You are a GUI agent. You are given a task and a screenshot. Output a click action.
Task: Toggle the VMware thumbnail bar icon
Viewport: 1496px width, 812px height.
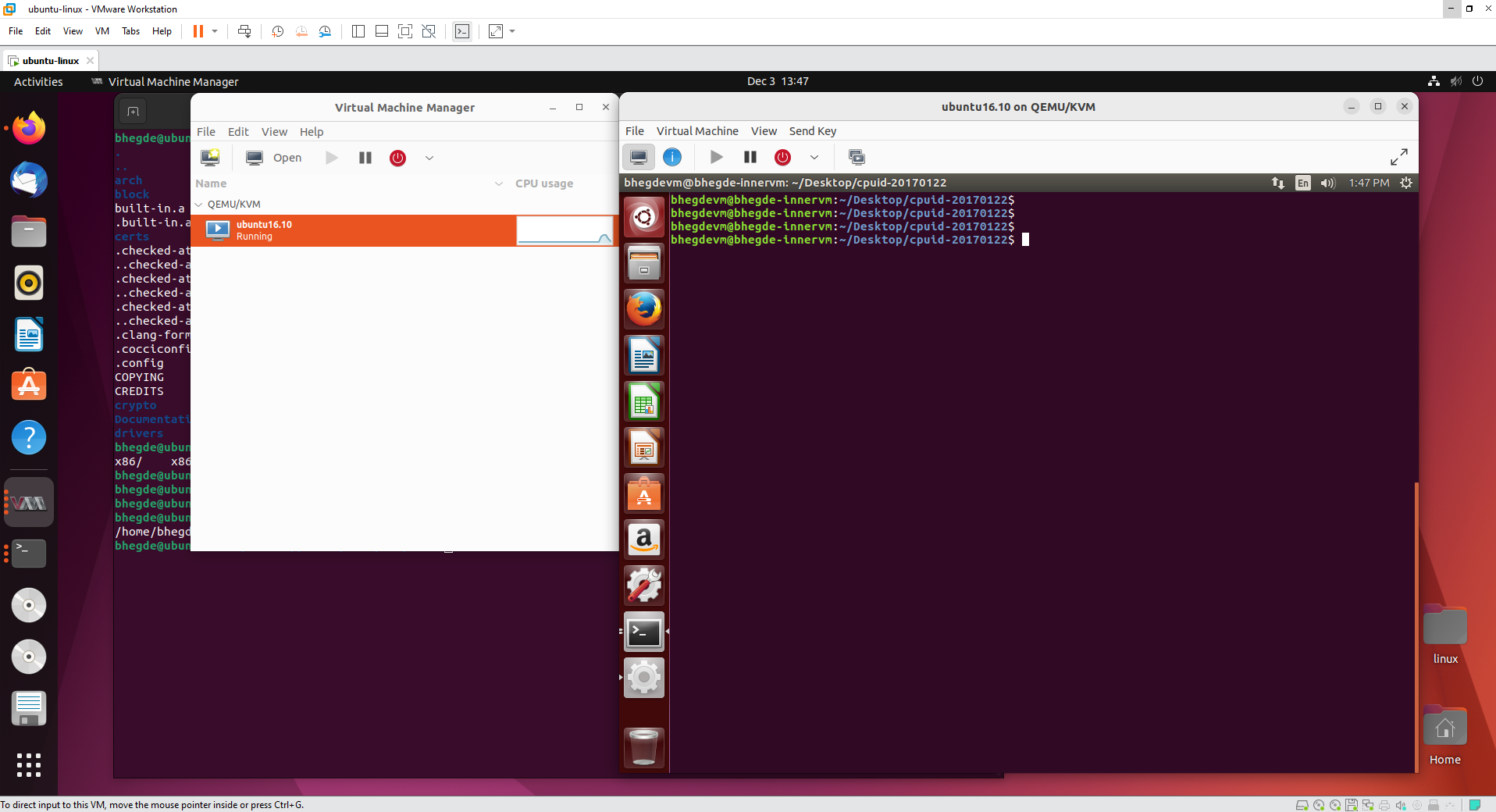[382, 31]
